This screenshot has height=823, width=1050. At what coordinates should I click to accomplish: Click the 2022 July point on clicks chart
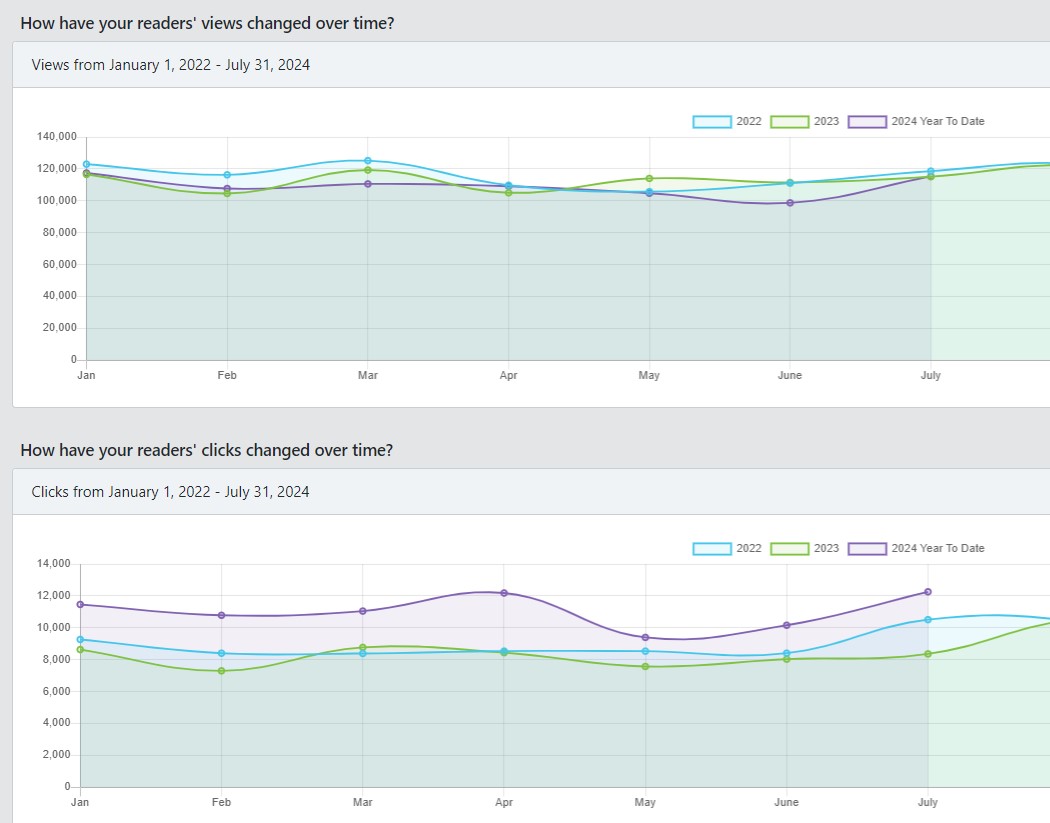tap(928, 620)
